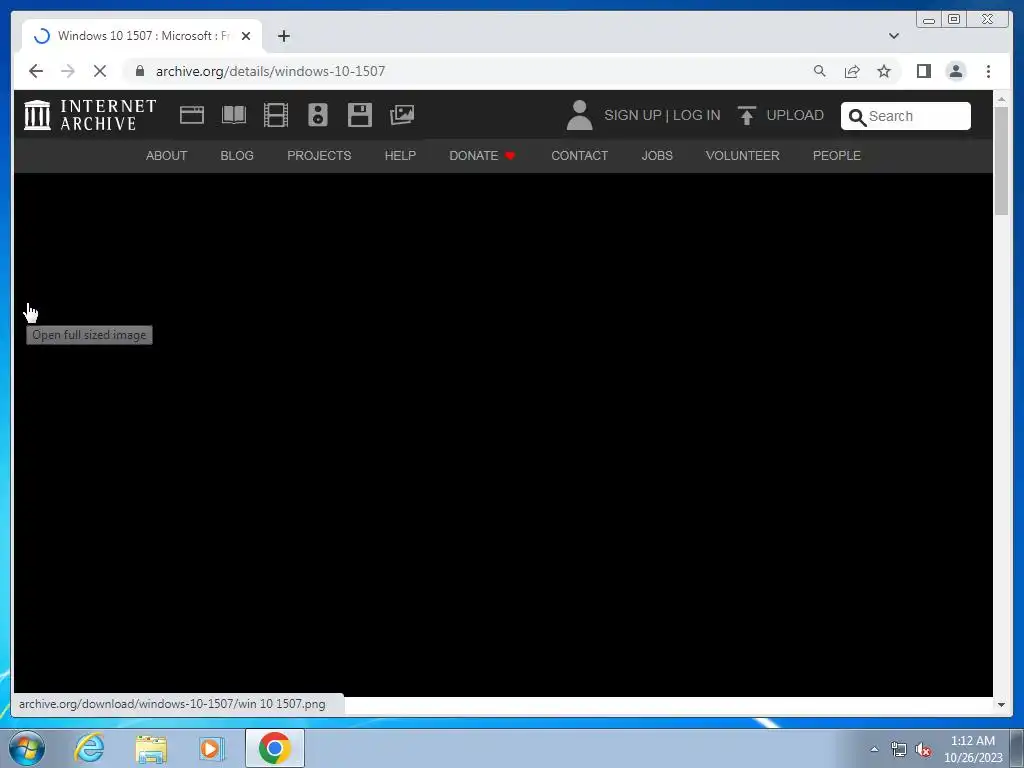The width and height of the screenshot is (1024, 768).
Task: Open the Web (Wayback) icon
Action: coord(192,115)
